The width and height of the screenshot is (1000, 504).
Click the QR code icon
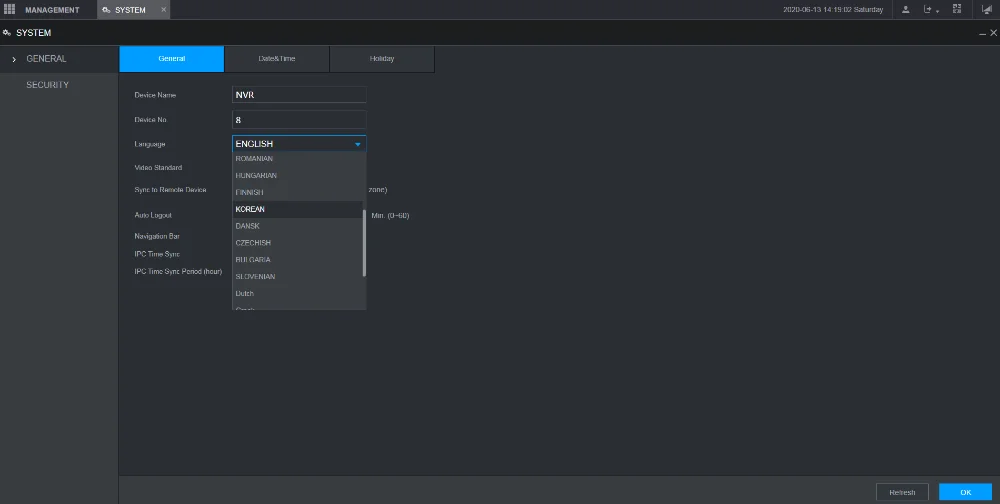[957, 9]
